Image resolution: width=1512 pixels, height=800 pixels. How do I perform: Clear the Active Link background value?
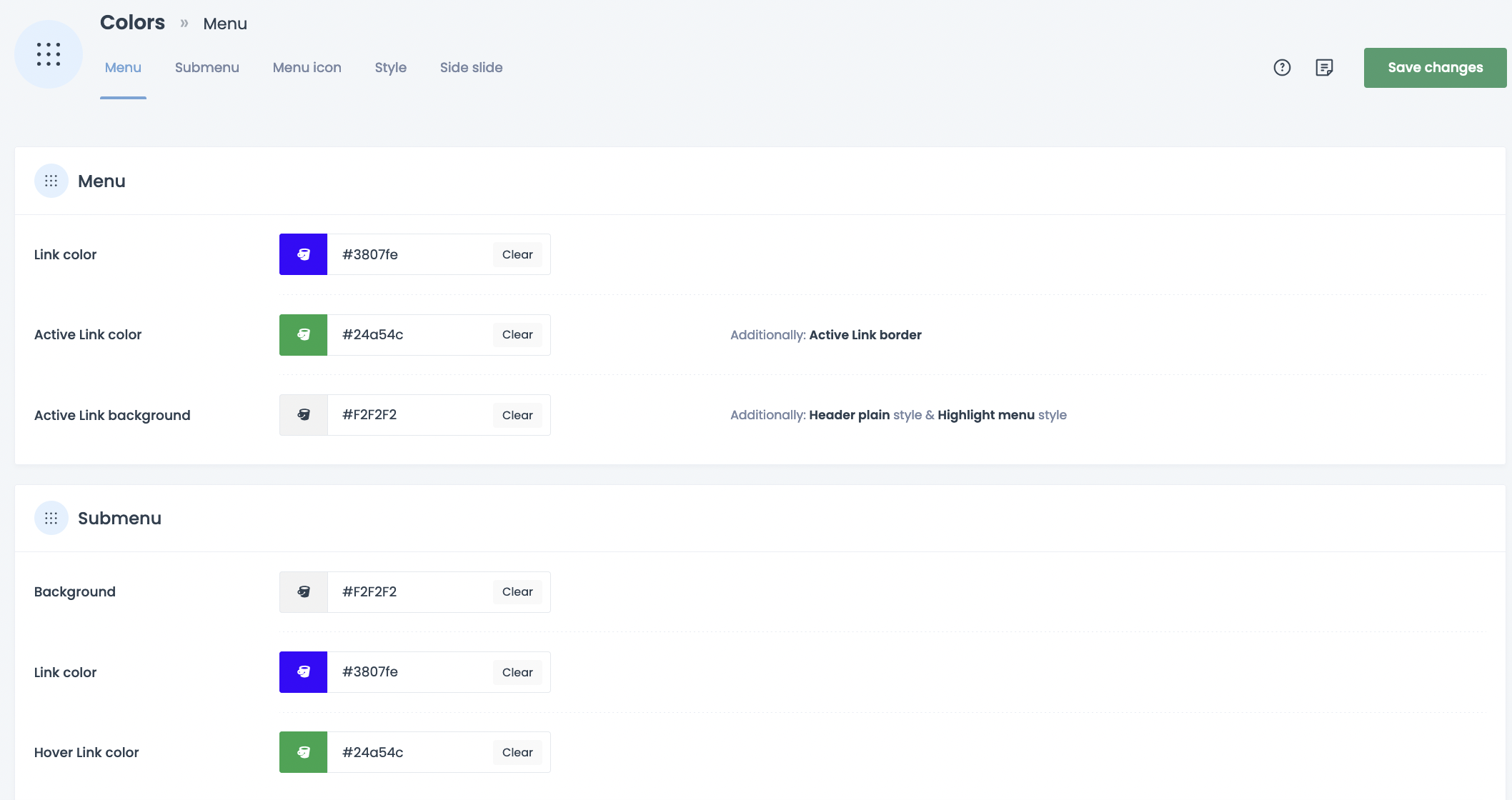click(517, 415)
